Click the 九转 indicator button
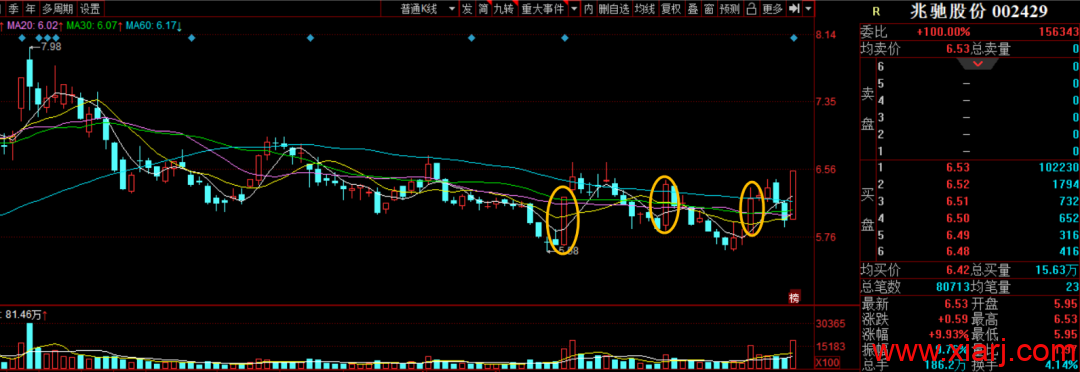This screenshot has height=372, width=1080. (503, 9)
